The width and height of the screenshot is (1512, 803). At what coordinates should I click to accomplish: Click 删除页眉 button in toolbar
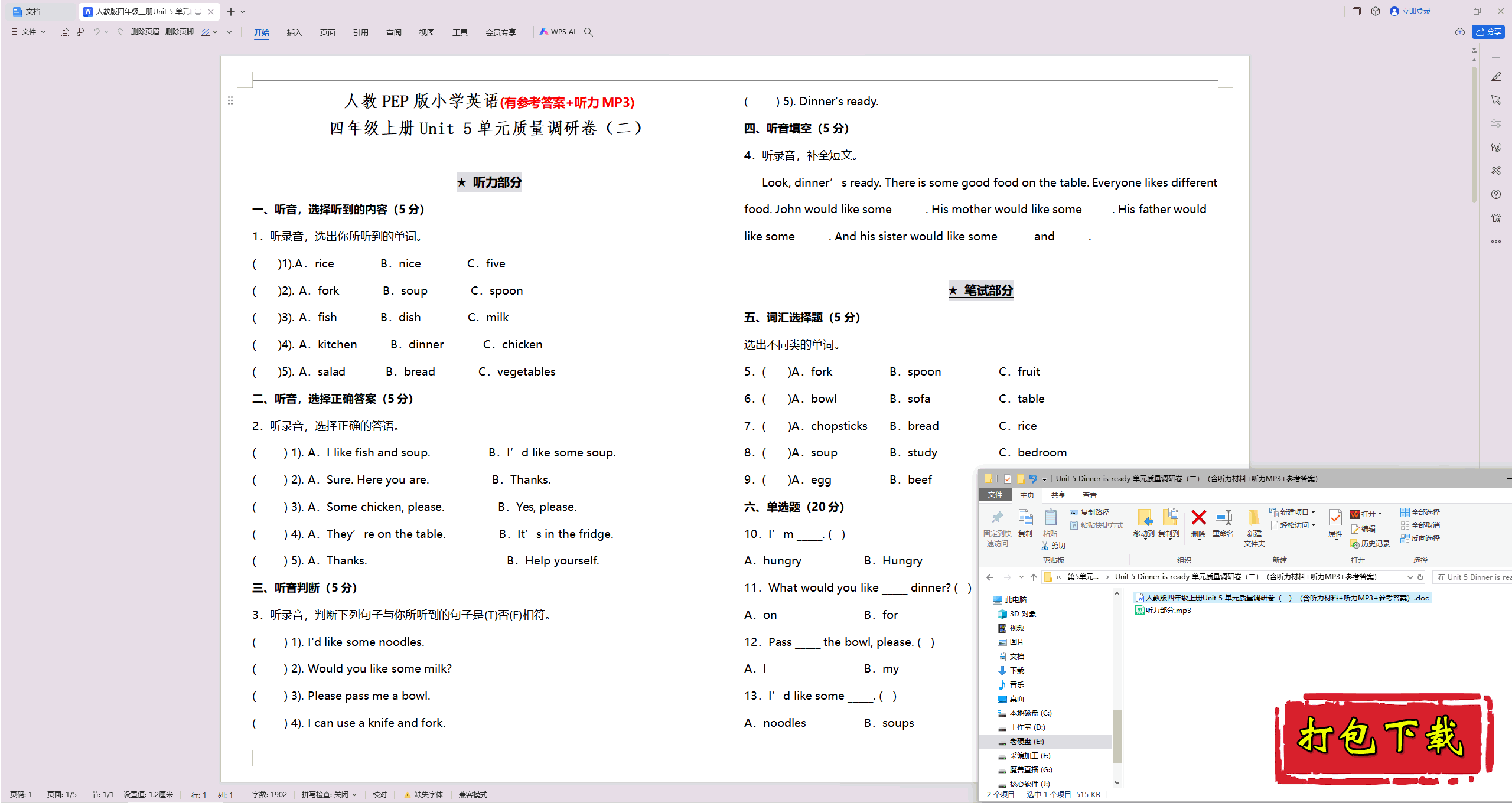coord(145,32)
